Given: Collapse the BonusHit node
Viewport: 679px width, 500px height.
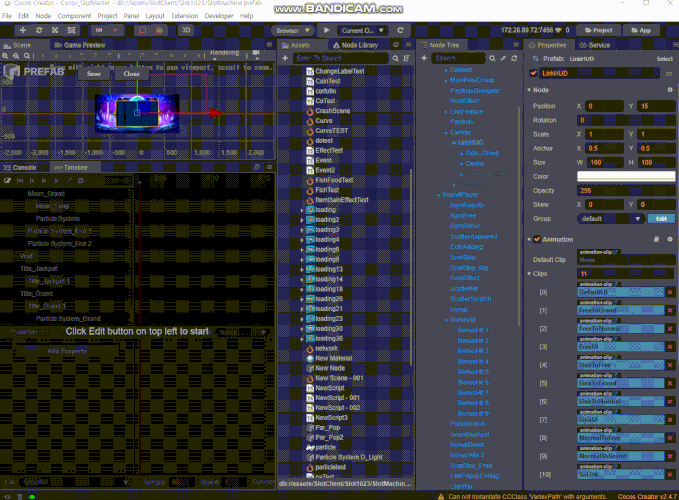Looking at the screenshot, I should pyautogui.click(x=446, y=320).
